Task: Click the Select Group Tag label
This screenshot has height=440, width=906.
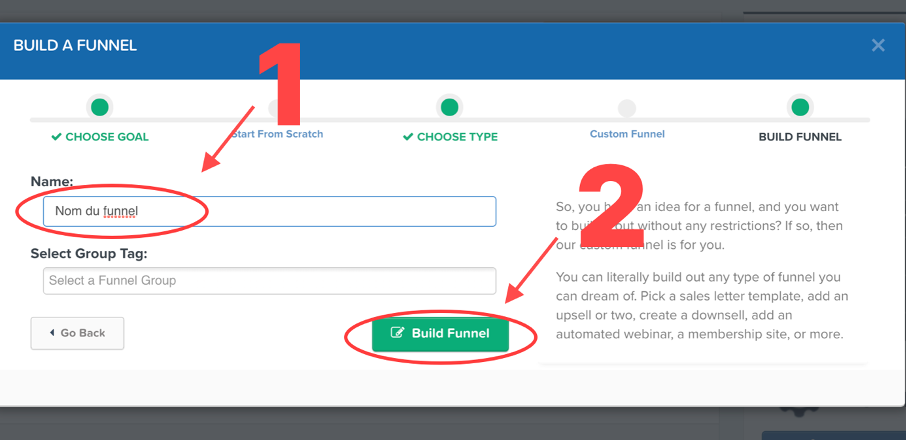Action: 89,253
